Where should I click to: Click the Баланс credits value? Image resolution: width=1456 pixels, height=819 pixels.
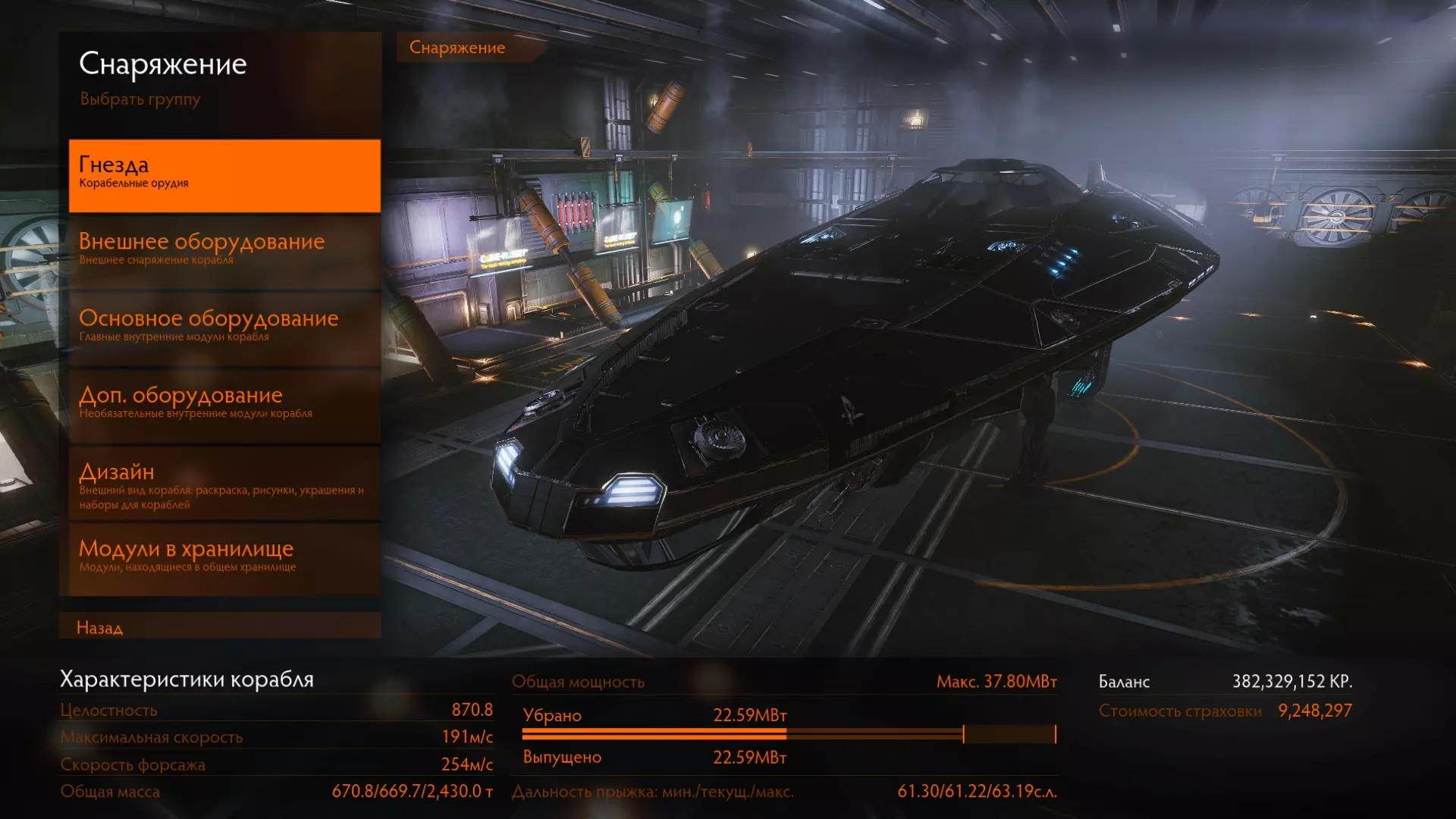click(1291, 682)
